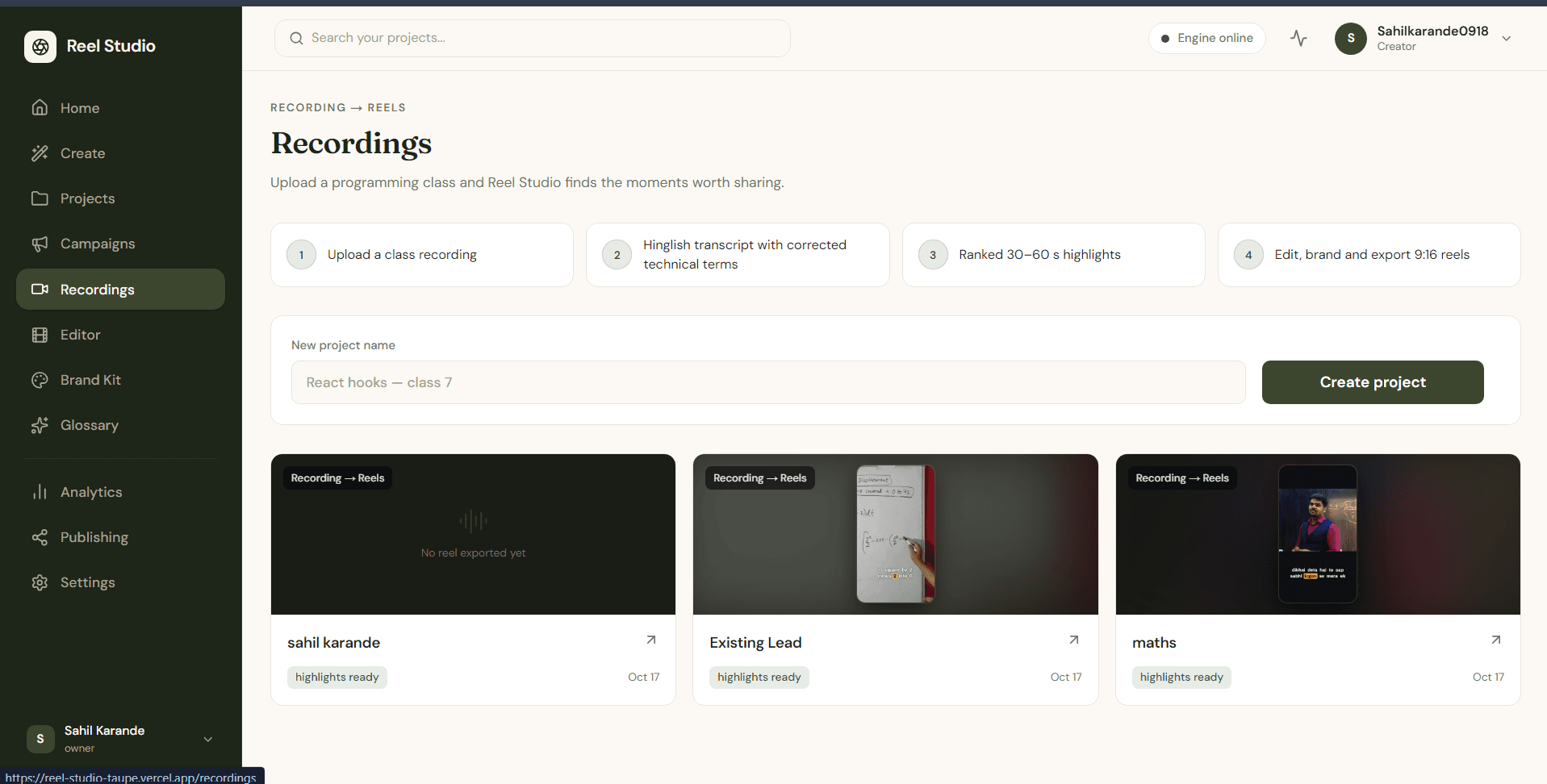The height and width of the screenshot is (784, 1547).
Task: Click highlights ready badge on maths
Action: 1181,678
